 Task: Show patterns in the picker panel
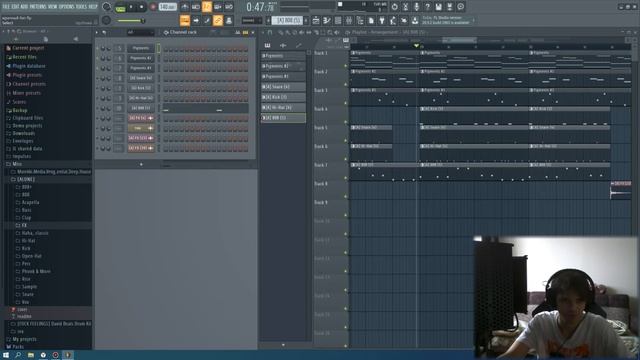point(267,45)
